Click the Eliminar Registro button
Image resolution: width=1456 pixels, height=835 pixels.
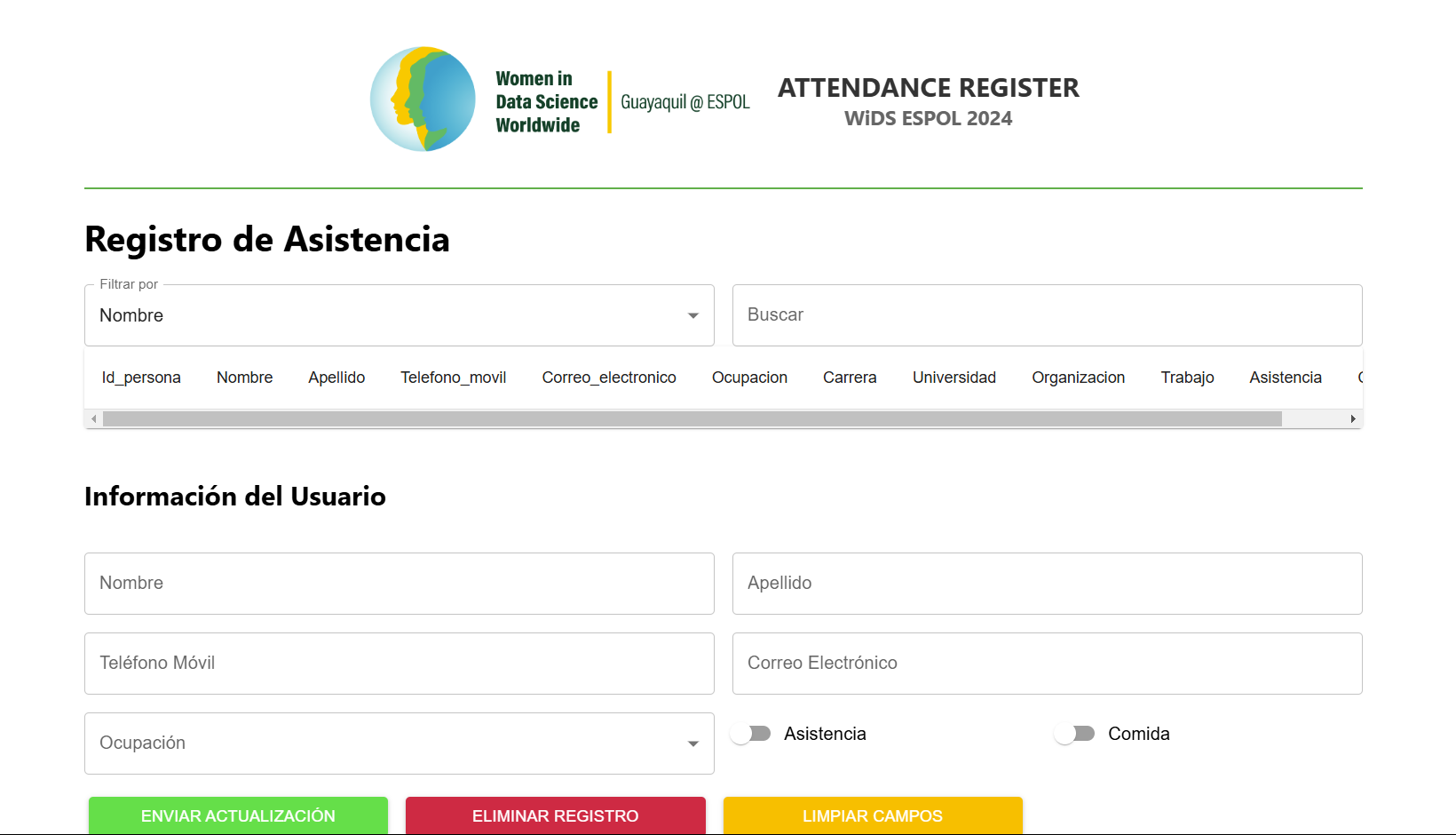pos(556,815)
